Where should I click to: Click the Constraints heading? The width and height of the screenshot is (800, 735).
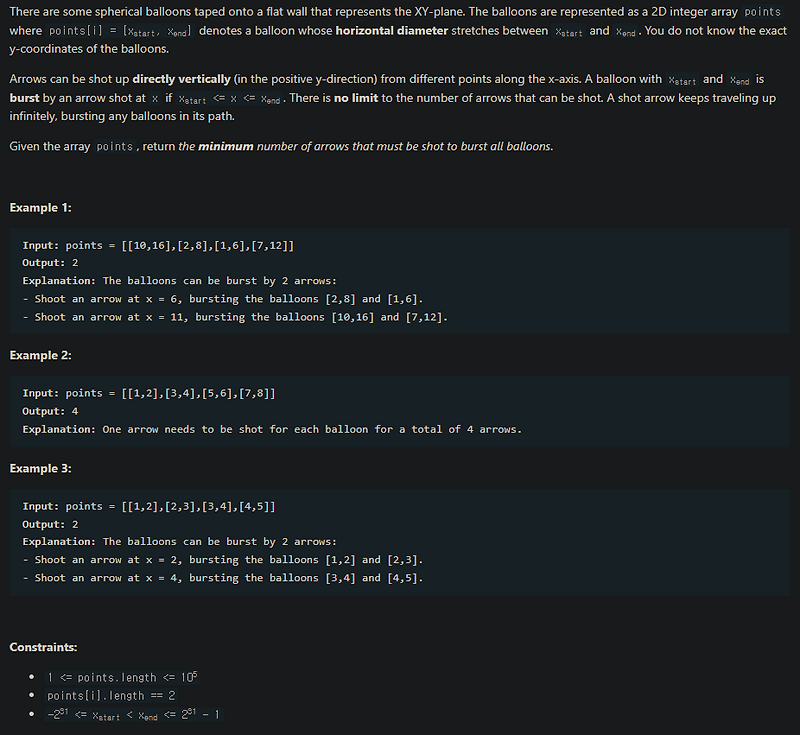[x=43, y=647]
